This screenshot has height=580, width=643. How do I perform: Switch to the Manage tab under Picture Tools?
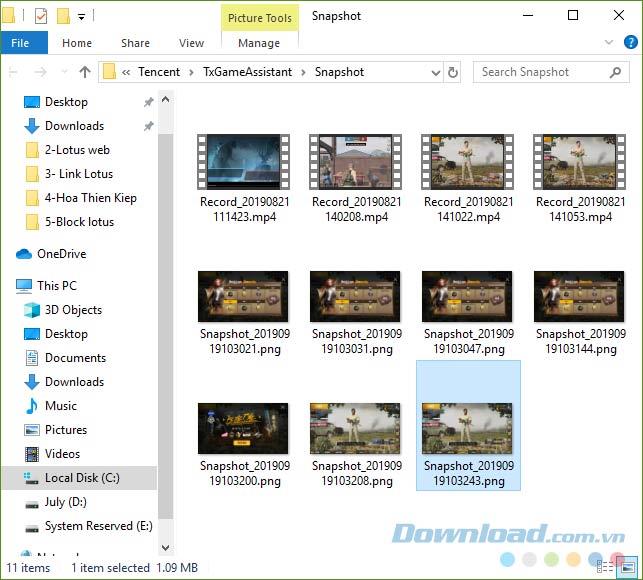(x=259, y=43)
